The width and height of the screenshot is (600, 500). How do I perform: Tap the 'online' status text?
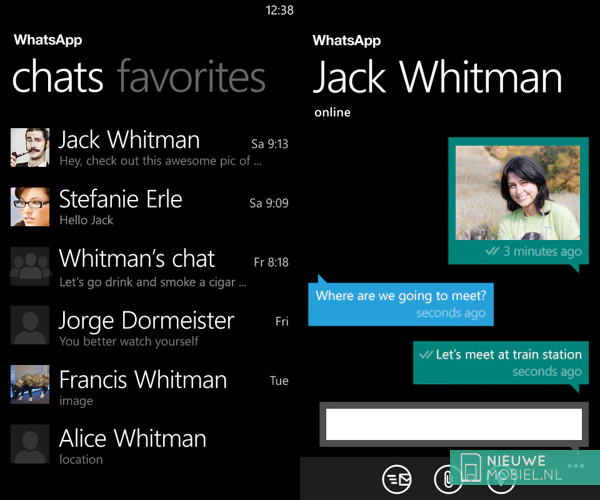click(x=333, y=112)
